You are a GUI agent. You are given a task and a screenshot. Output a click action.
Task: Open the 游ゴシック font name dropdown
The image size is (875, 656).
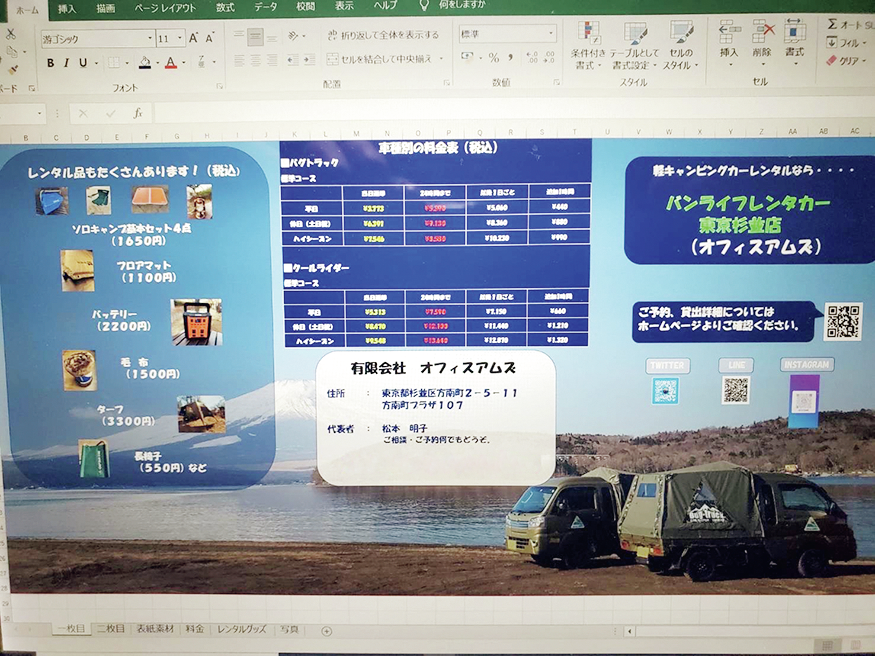pos(150,38)
